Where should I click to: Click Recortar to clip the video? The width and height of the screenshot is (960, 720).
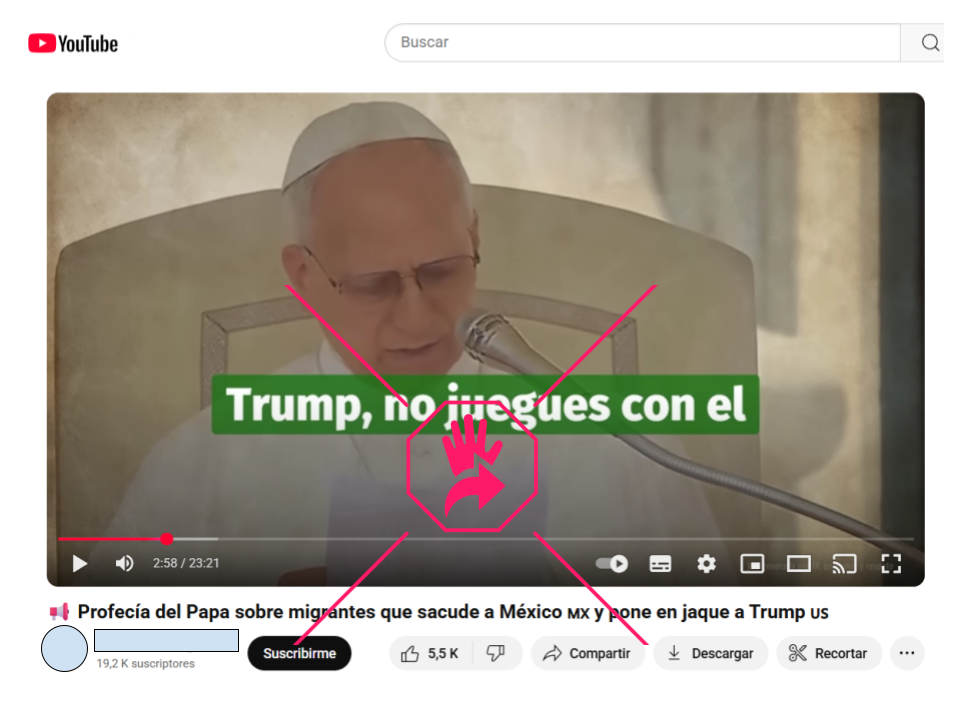click(x=828, y=653)
